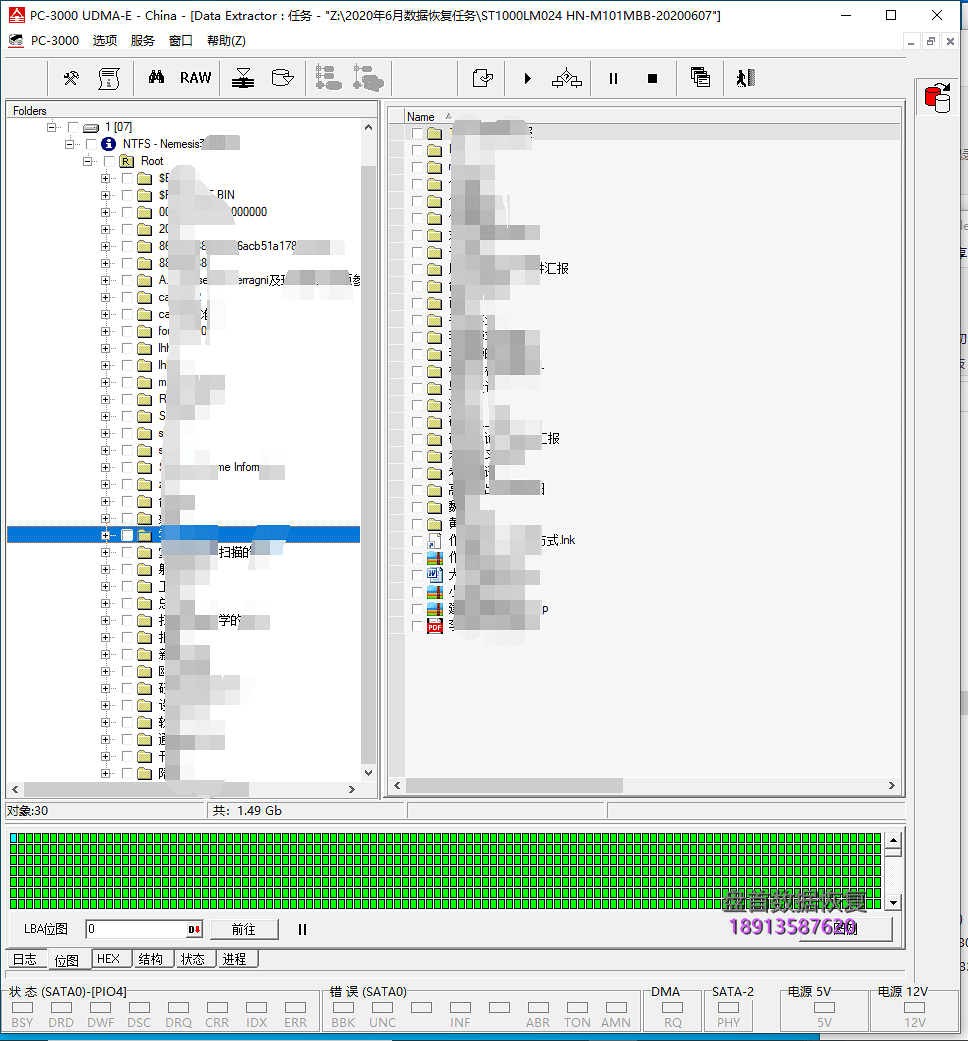Check the PDF file's checkbox in list

click(417, 625)
